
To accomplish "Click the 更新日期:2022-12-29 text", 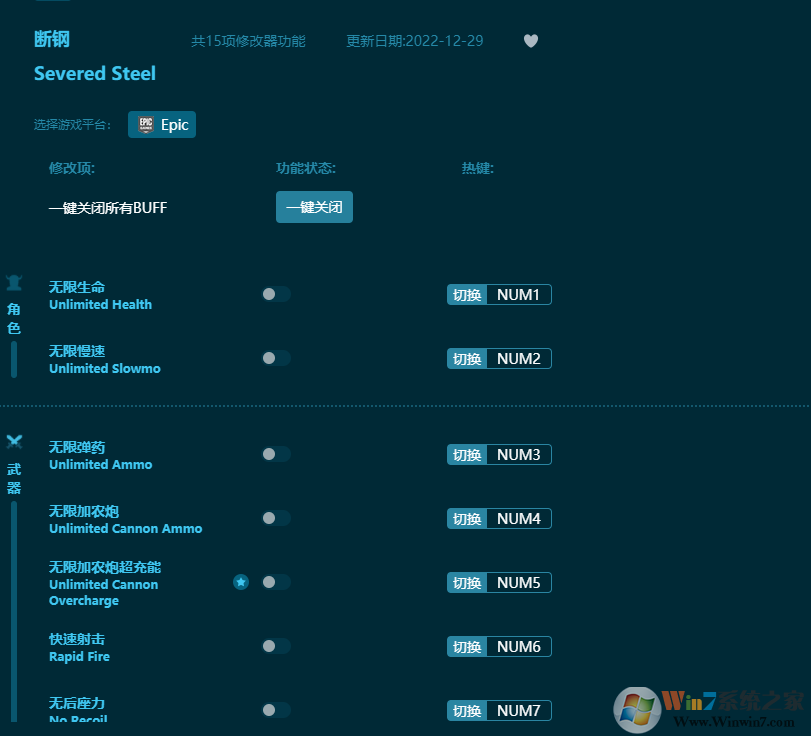I will point(414,41).
